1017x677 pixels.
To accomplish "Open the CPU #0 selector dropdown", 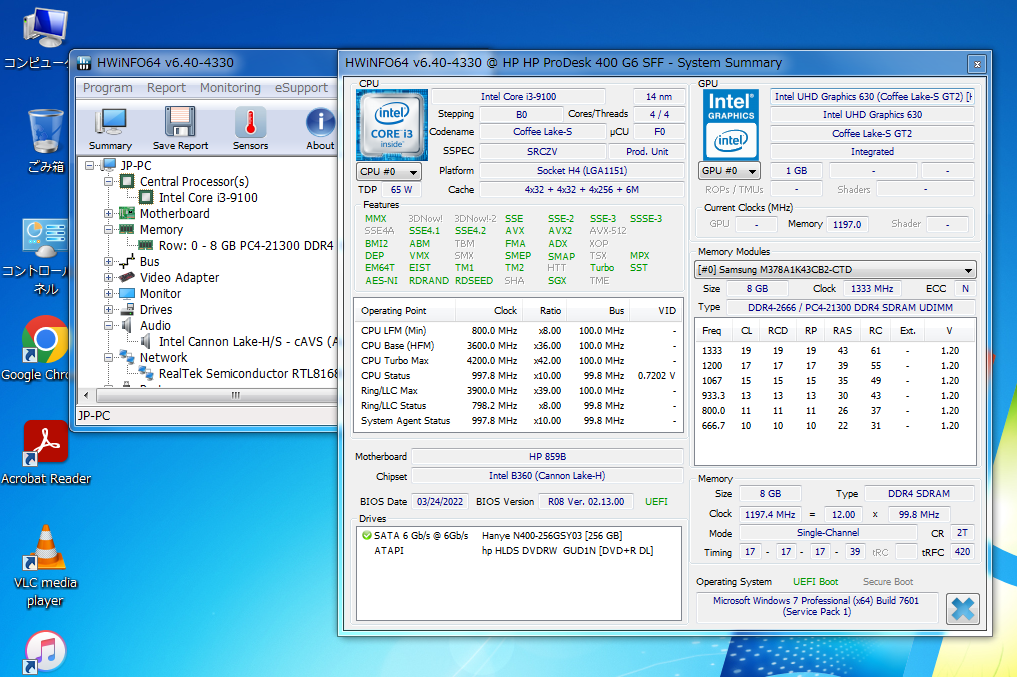I will pyautogui.click(x=388, y=171).
